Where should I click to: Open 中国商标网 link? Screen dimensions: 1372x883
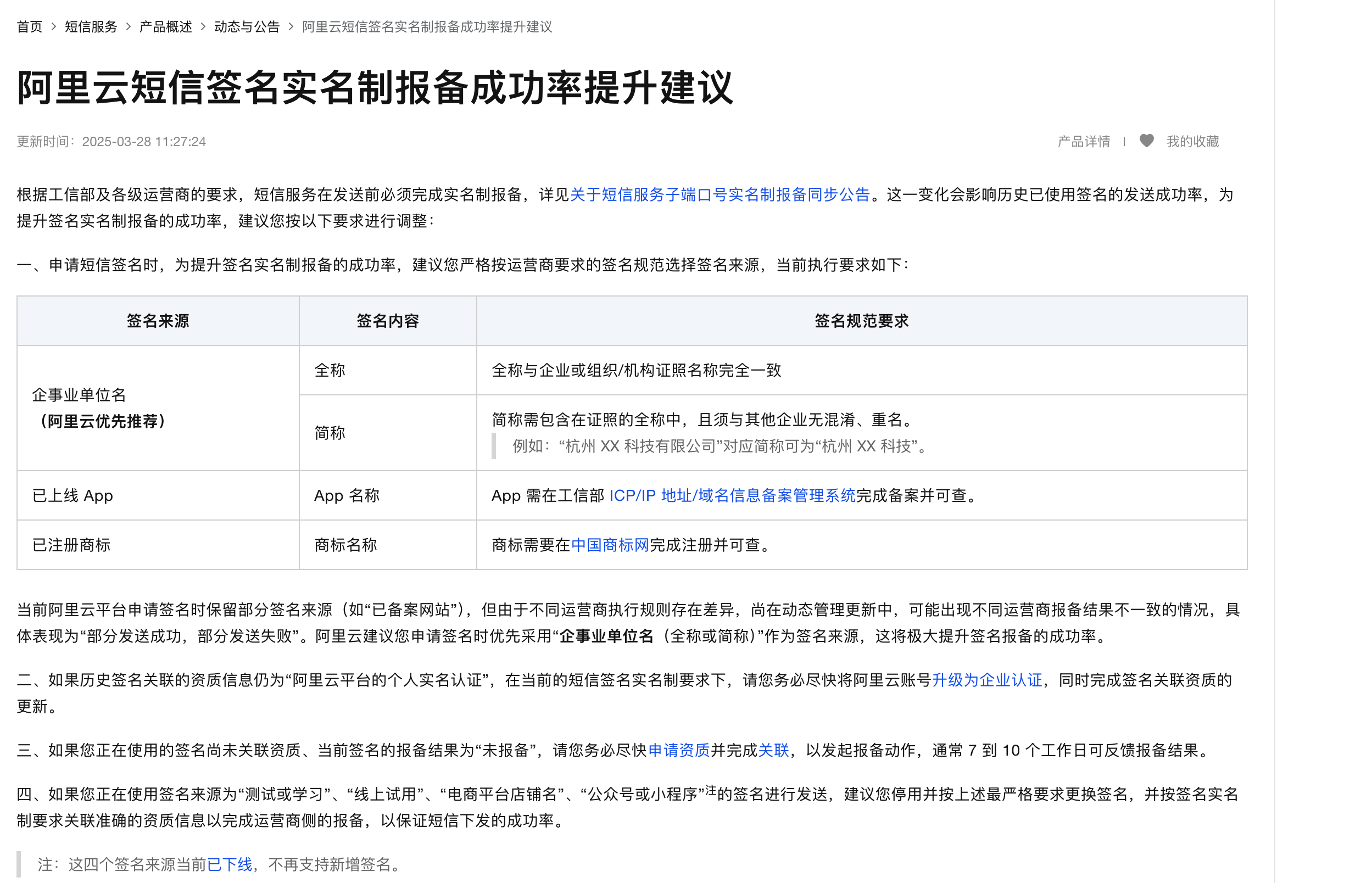click(610, 545)
